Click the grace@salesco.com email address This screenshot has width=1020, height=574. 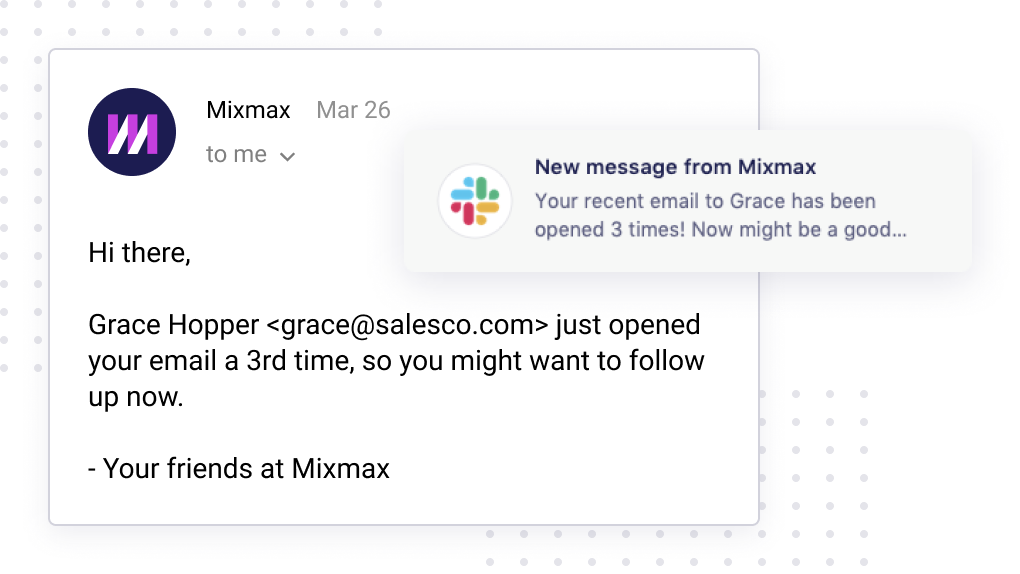408,325
